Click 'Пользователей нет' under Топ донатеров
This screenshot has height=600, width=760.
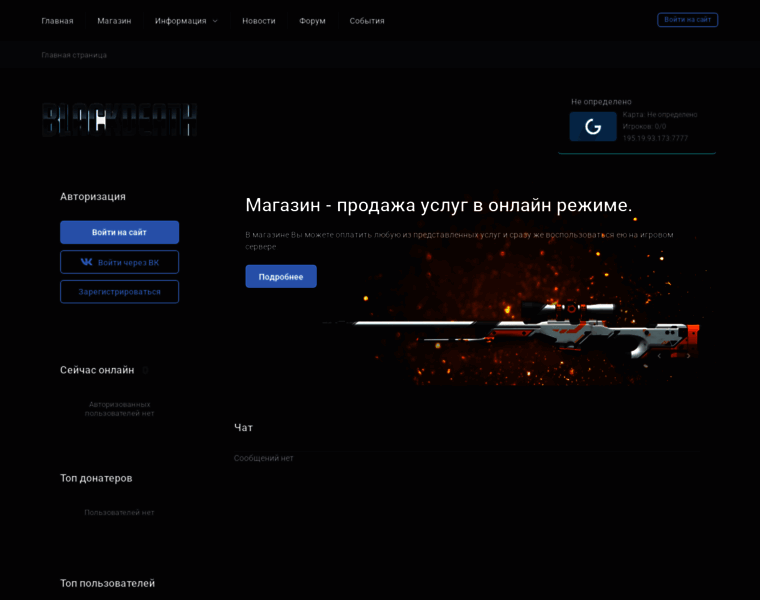tap(119, 512)
